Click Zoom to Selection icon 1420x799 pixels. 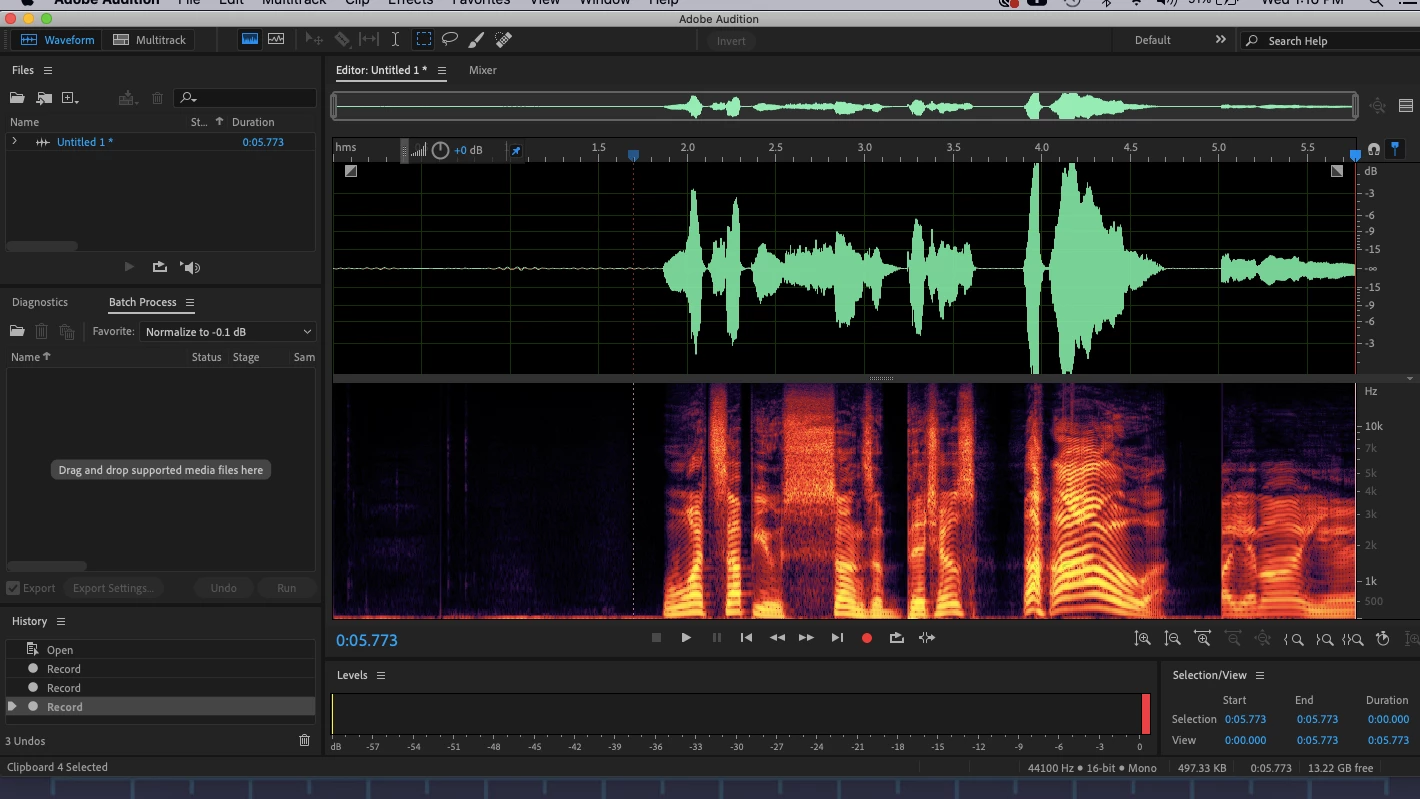pyautogui.click(x=1353, y=639)
